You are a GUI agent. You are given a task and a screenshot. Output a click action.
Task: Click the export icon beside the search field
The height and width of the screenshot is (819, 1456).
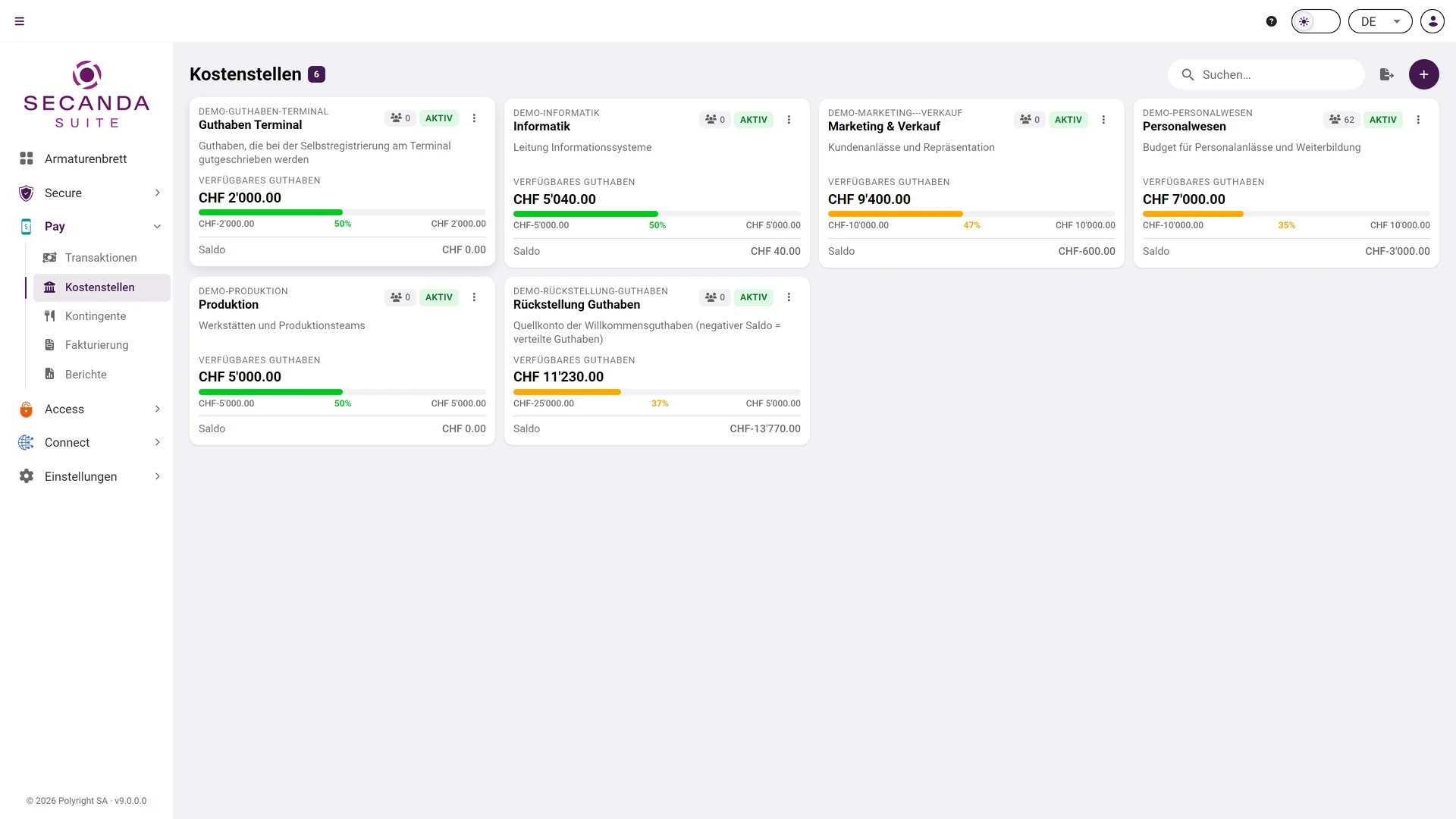point(1387,74)
